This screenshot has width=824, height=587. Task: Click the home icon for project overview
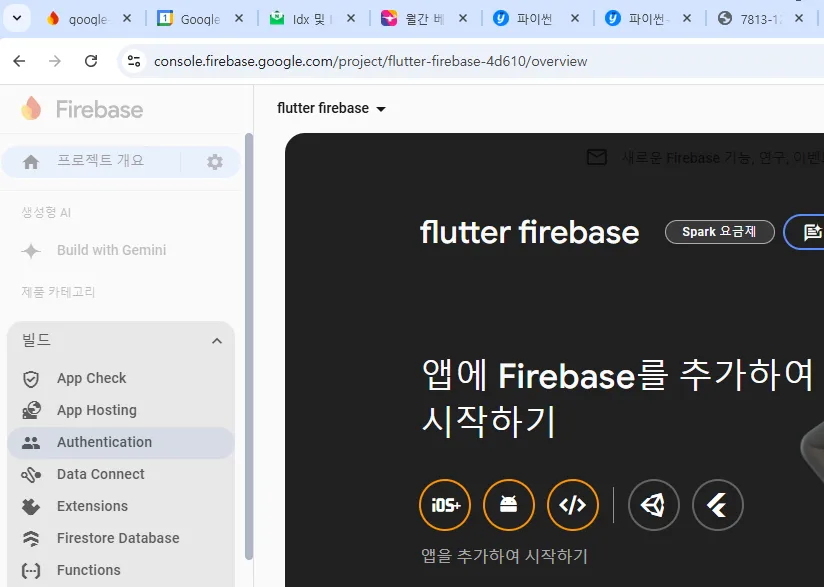coord(31,162)
